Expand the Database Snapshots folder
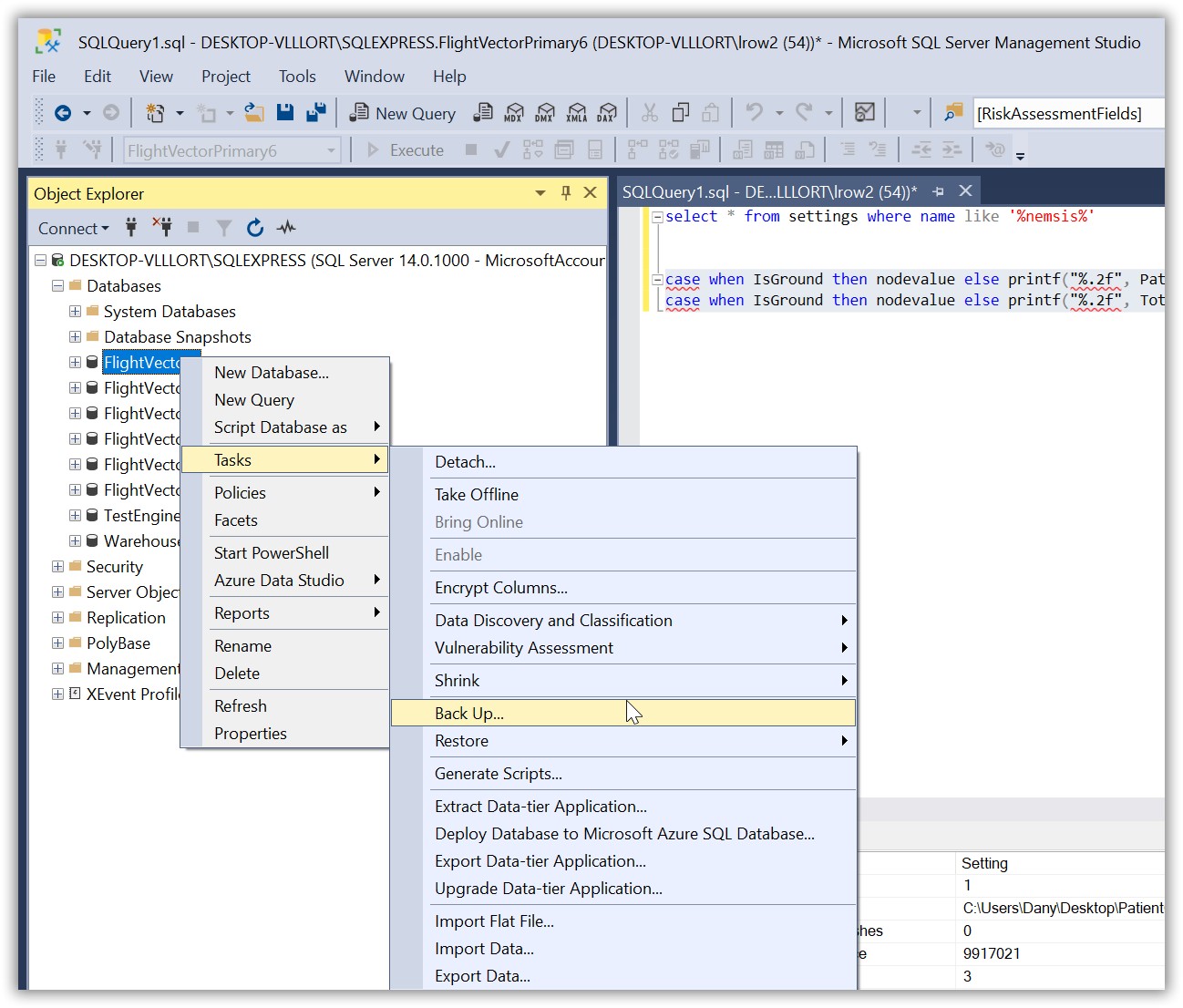The image size is (1183, 1008). point(76,336)
